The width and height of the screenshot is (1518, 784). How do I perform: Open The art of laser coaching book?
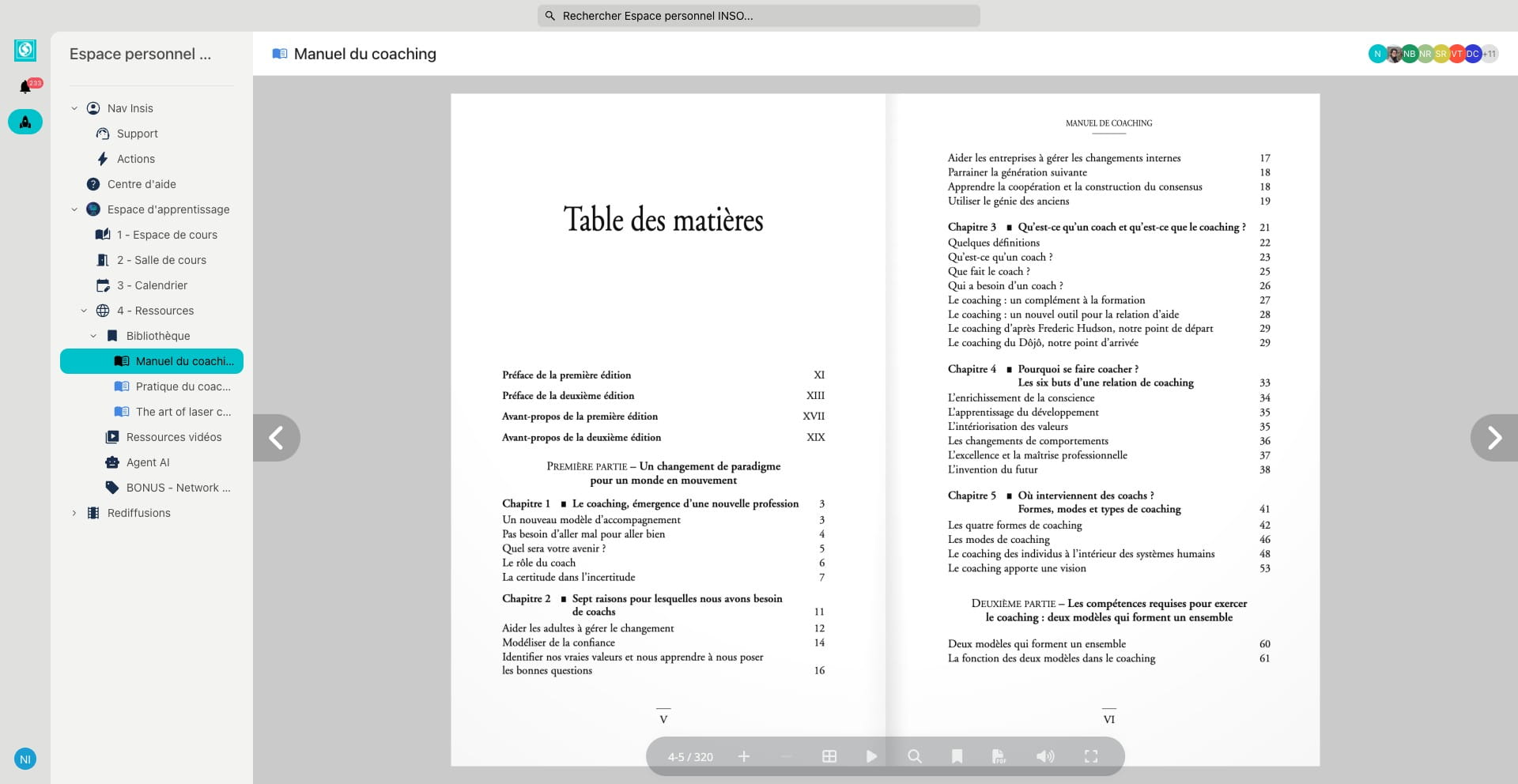tap(183, 412)
